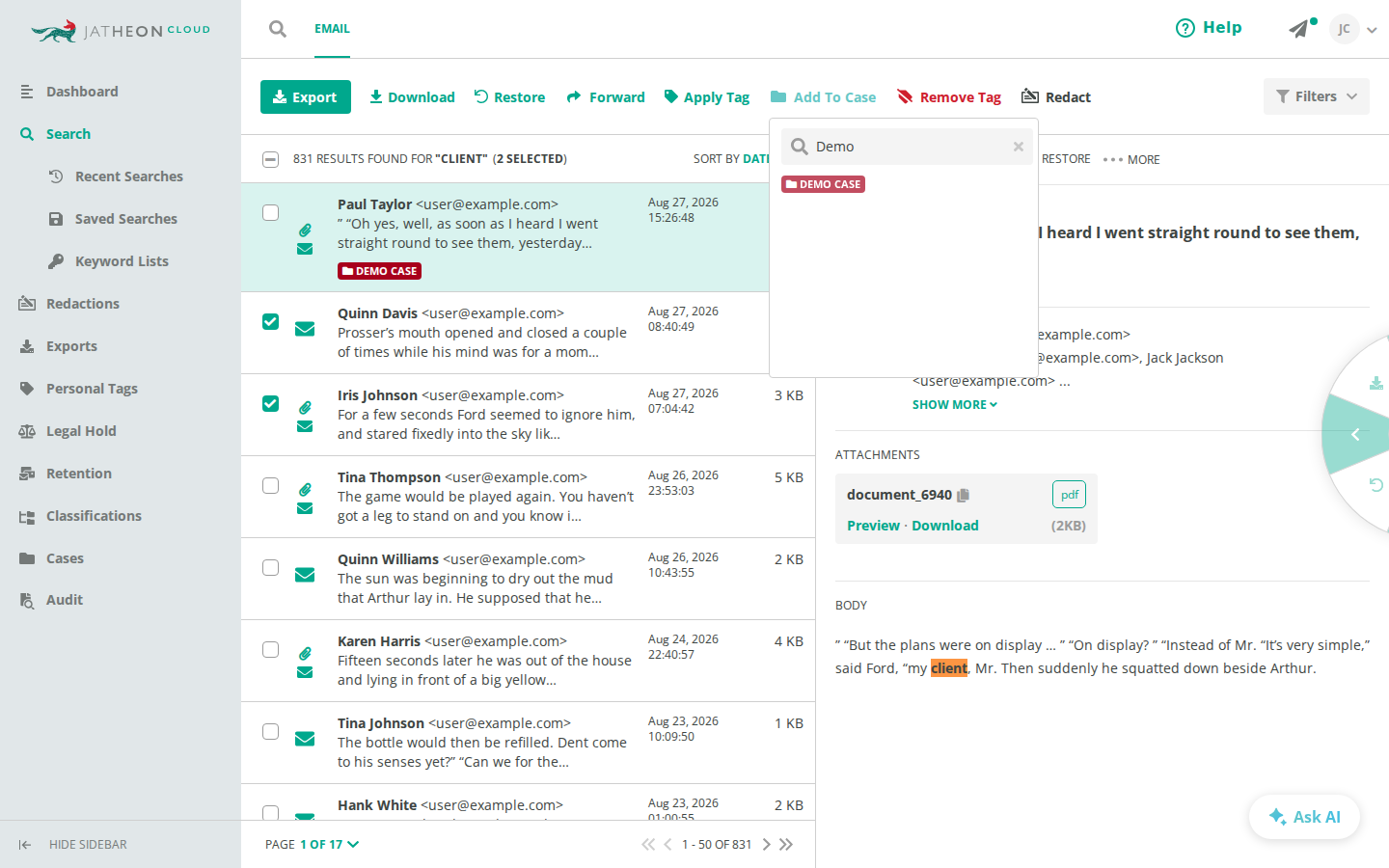Open the paper plane notifications icon
Screen dimensions: 1389x868
point(1299,29)
